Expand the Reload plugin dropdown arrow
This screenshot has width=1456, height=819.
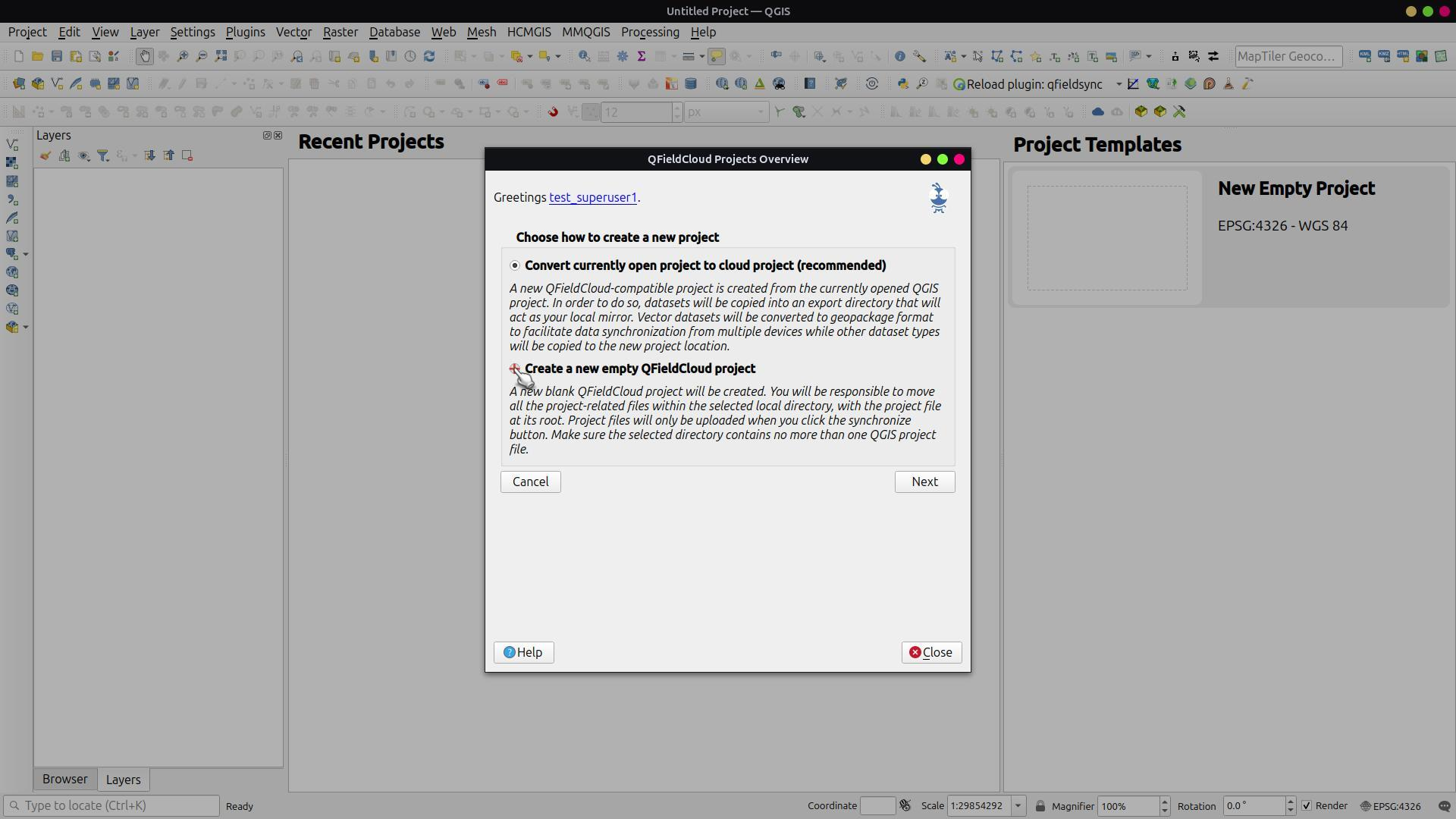coord(1119,84)
